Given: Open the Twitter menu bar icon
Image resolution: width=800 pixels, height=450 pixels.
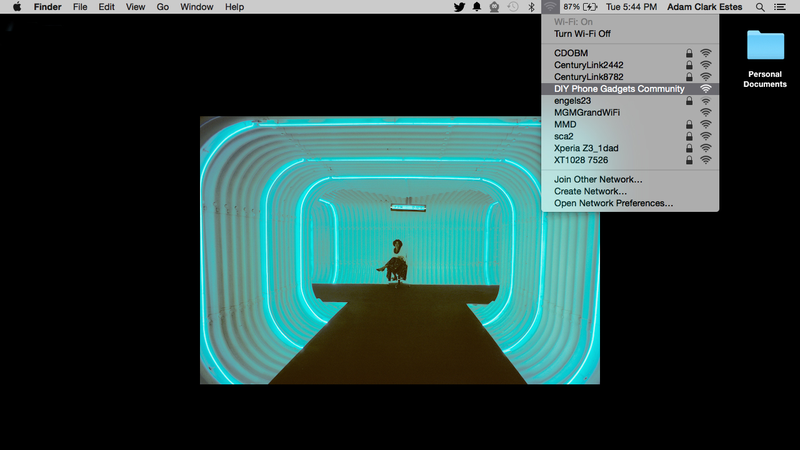Looking at the screenshot, I should point(459,7).
